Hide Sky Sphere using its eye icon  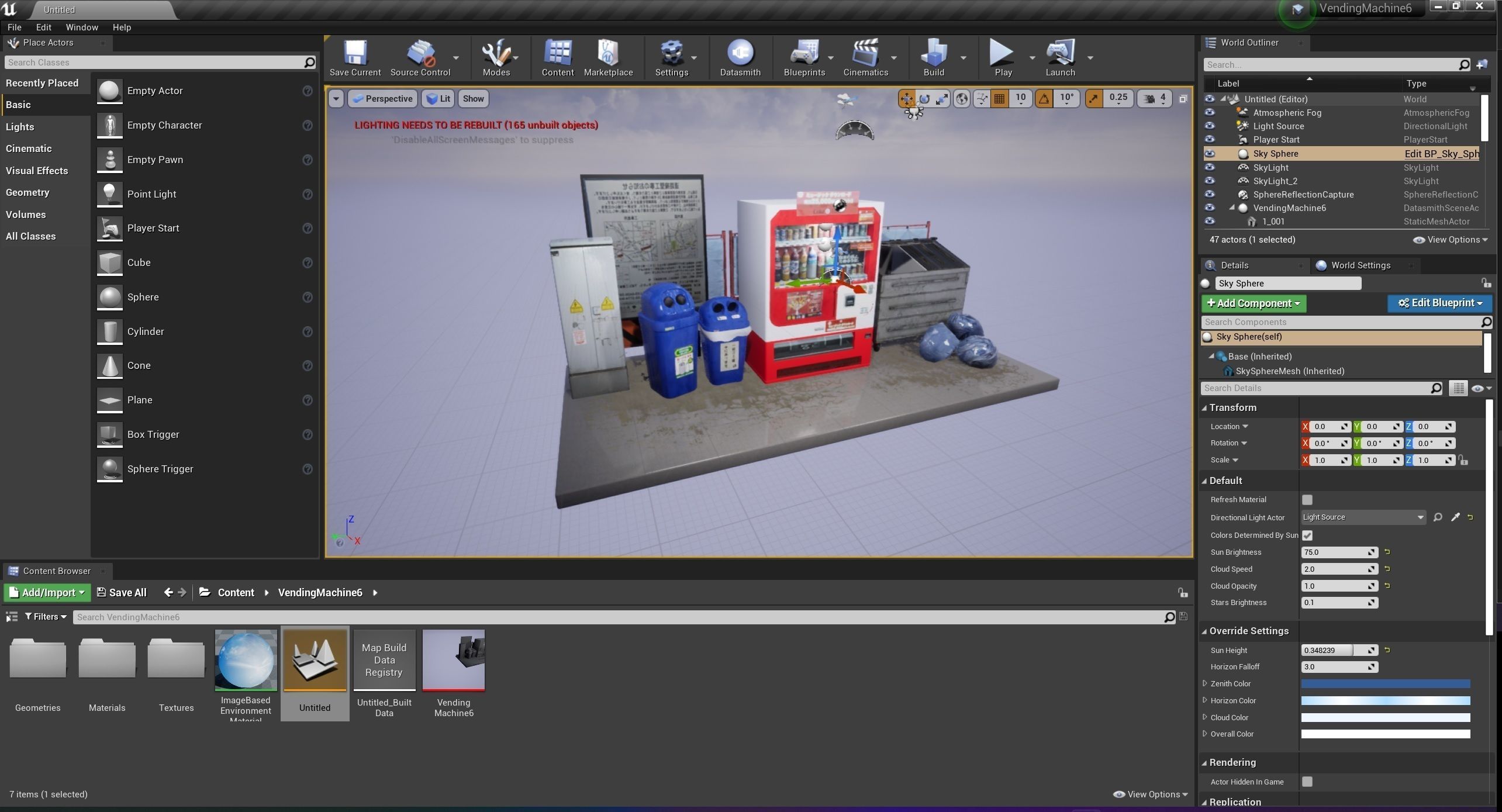coord(1210,154)
